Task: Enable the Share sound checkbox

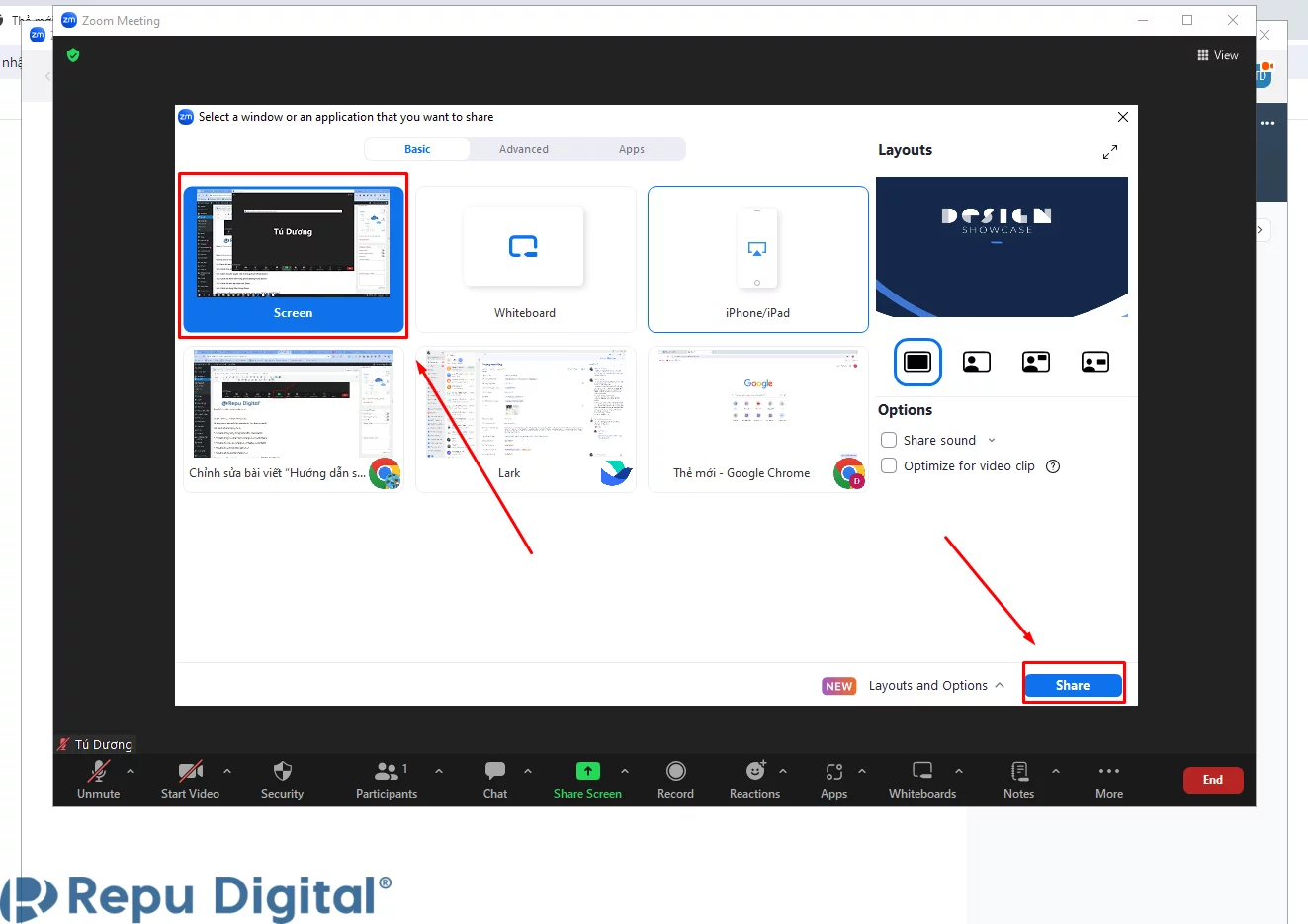Action: [889, 440]
